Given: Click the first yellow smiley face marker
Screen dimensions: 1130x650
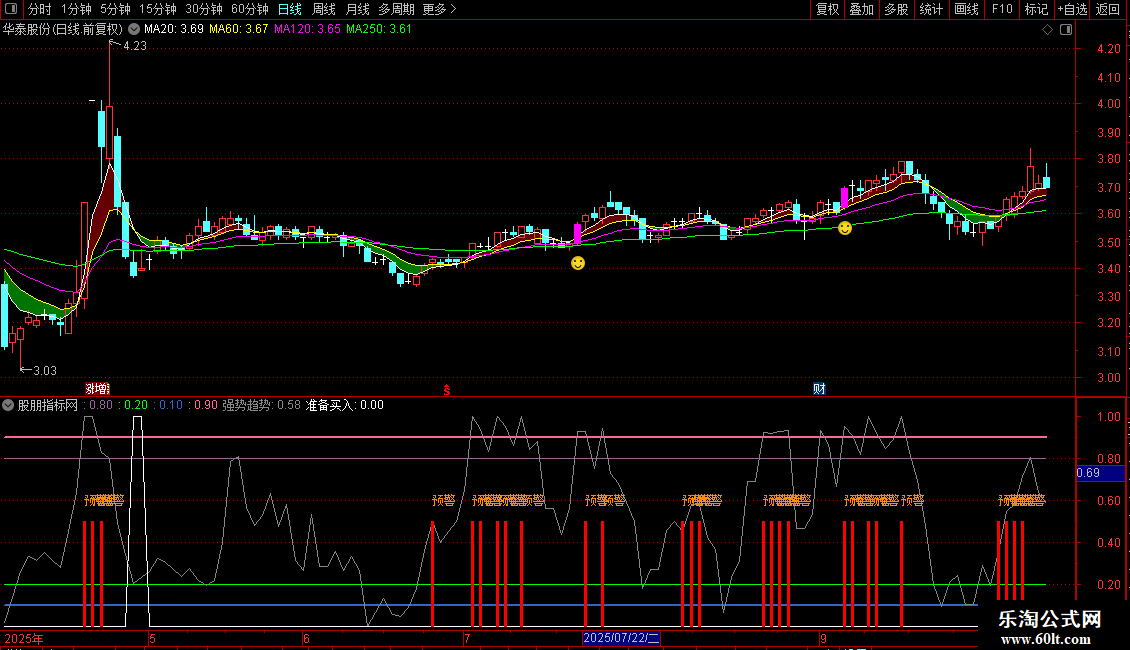Looking at the screenshot, I should [578, 263].
